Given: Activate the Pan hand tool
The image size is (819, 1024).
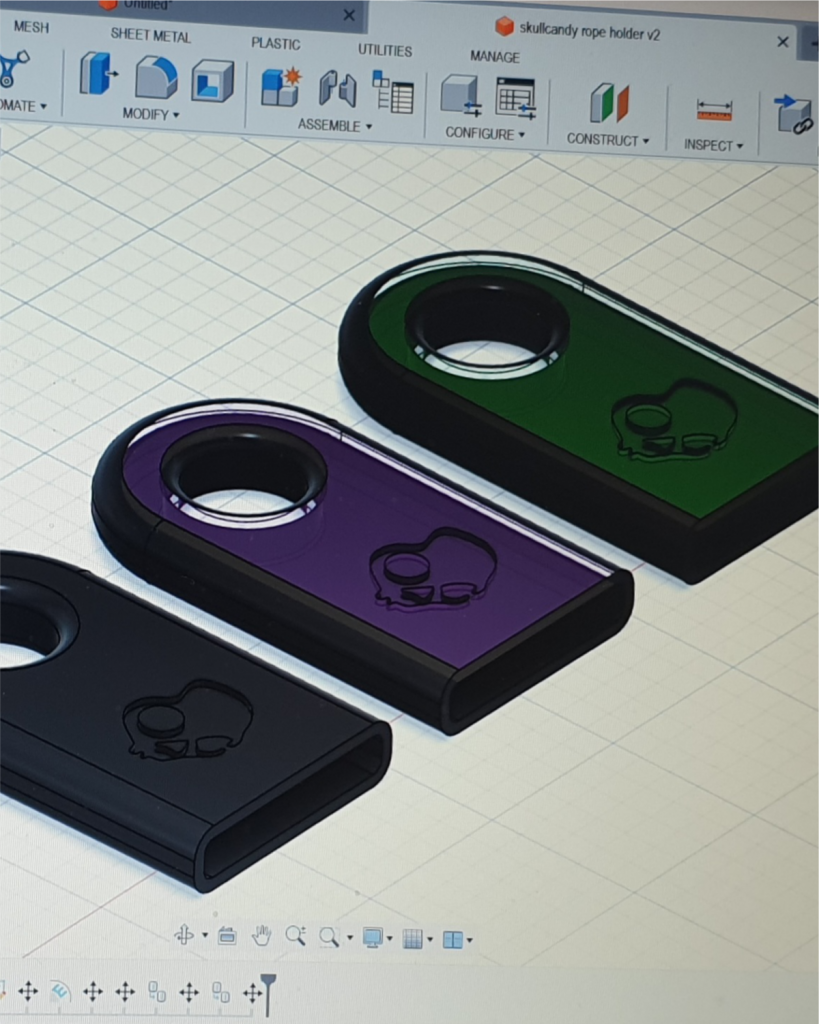Looking at the screenshot, I should click(261, 936).
